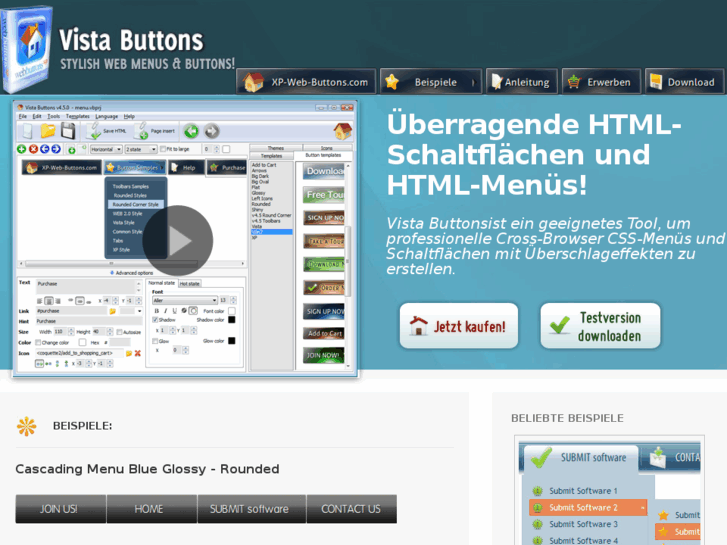This screenshot has width=727, height=545.
Task: Switch to the Hot state tab
Action: point(189,283)
